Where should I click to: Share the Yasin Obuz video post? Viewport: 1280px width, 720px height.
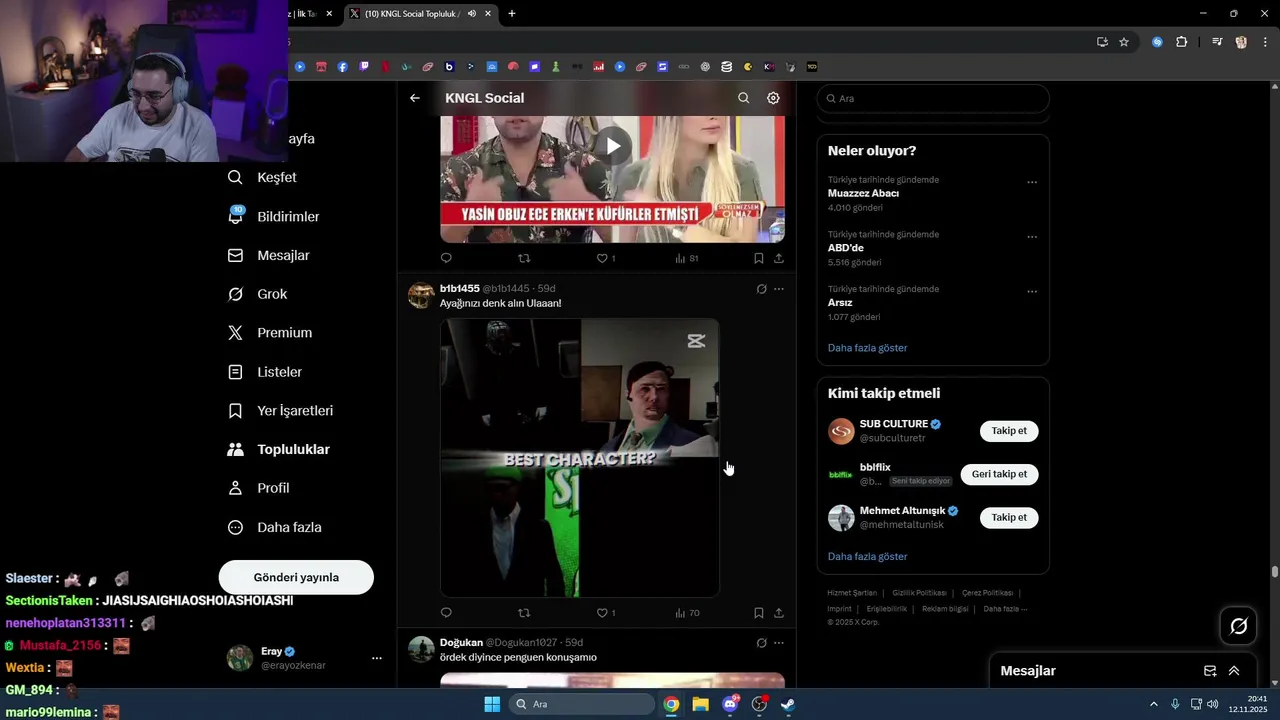coord(779,258)
